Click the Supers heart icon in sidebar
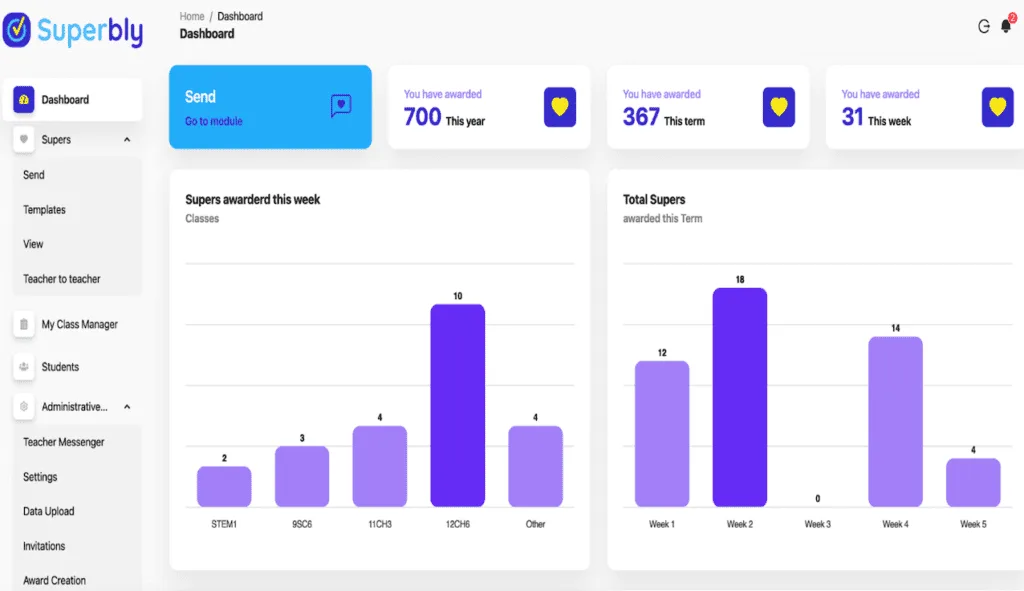The width and height of the screenshot is (1024, 591). (24, 139)
